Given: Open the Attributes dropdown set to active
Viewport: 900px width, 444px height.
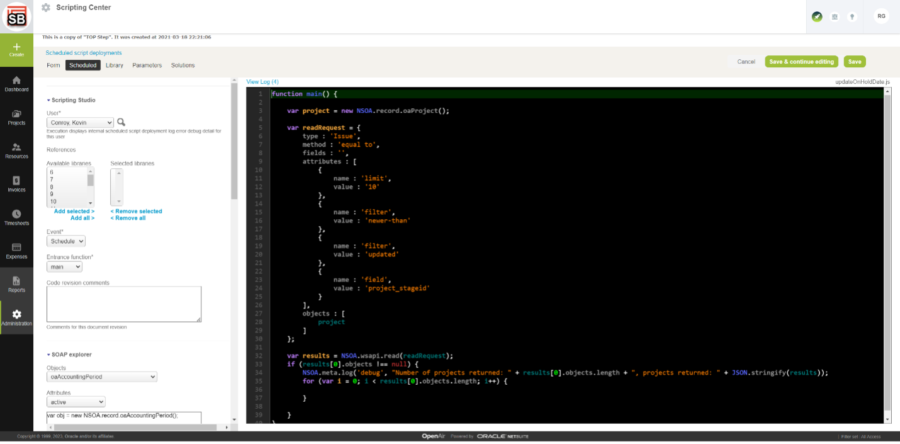Looking at the screenshot, I should (x=76, y=402).
